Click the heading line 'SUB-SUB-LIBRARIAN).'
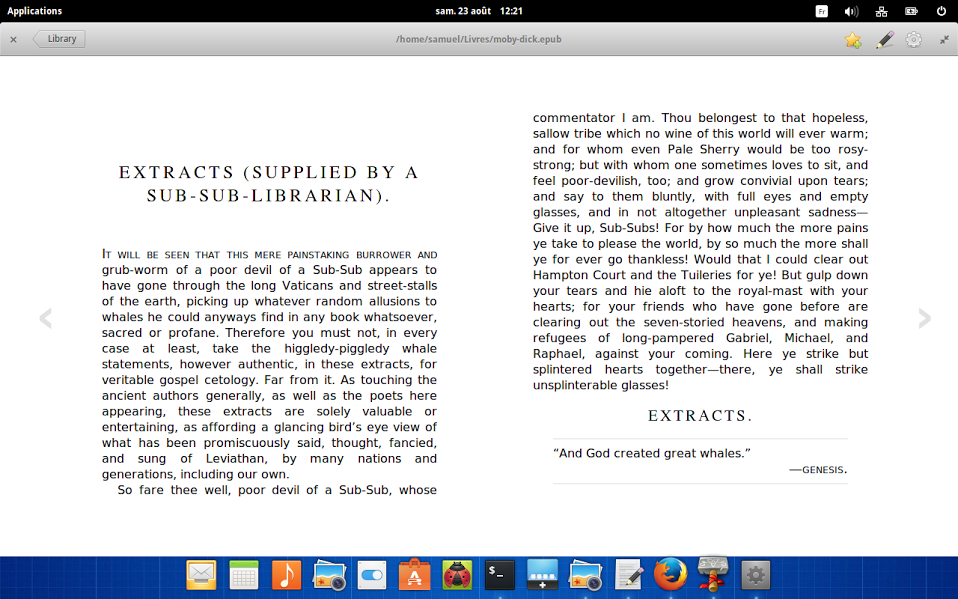 (x=268, y=196)
